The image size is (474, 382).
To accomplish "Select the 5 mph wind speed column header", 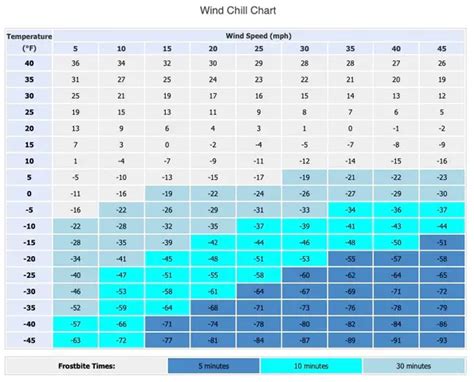I will click(76, 49).
